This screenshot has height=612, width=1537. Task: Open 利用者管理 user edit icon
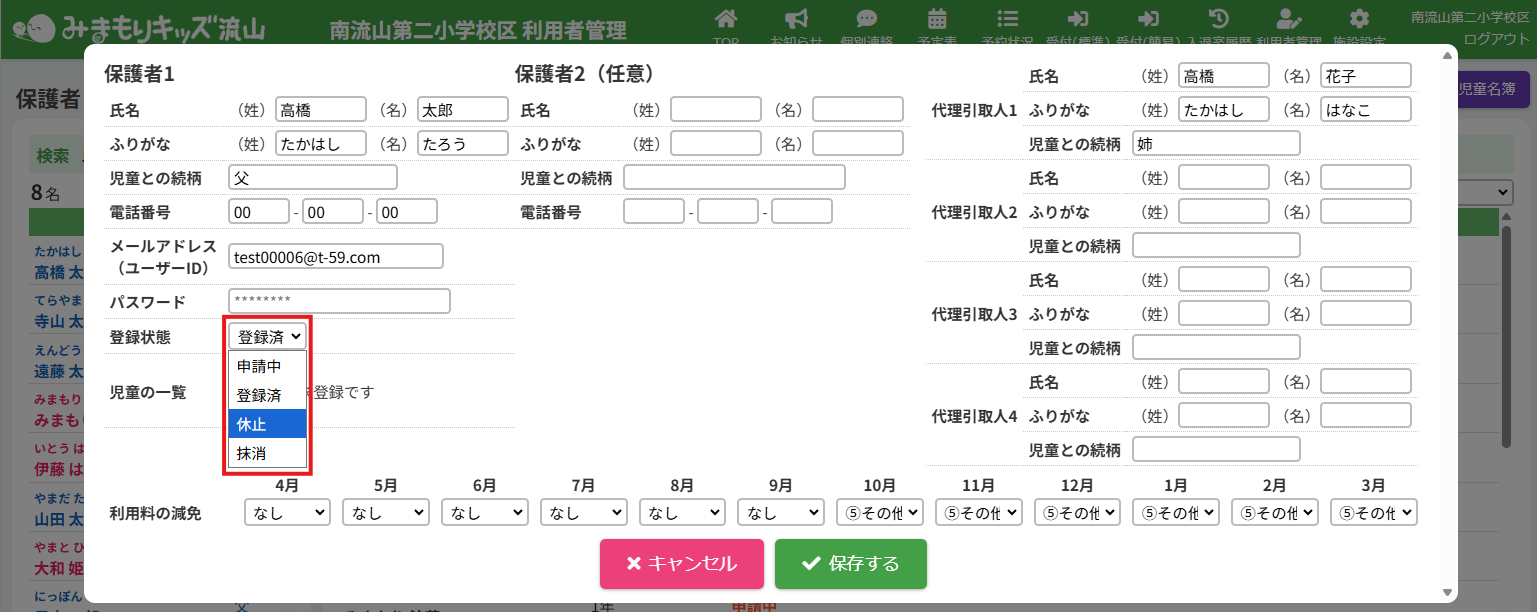[1289, 20]
